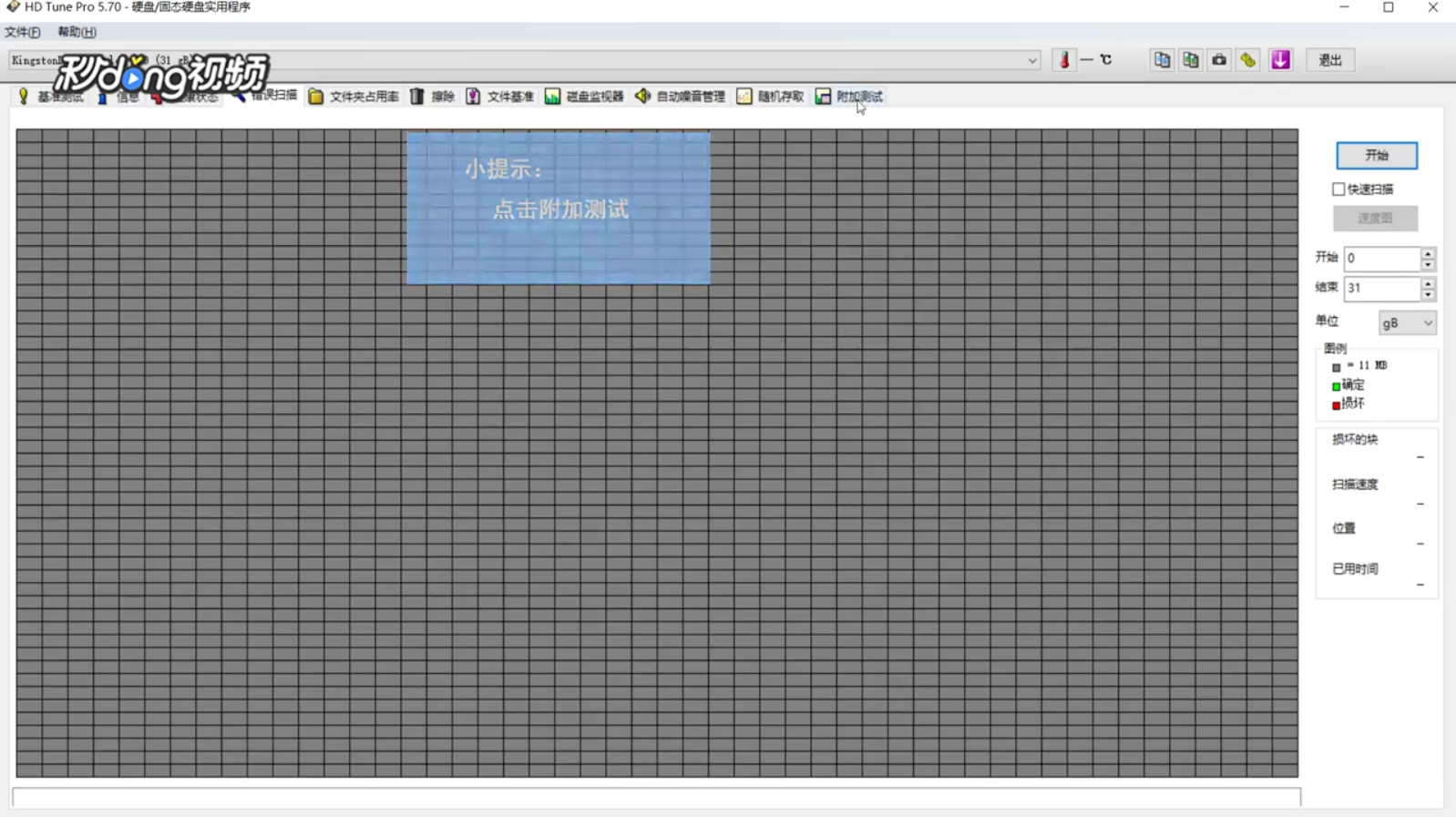1456x817 pixels.
Task: Click the 已用时间 label
Action: 1355,569
